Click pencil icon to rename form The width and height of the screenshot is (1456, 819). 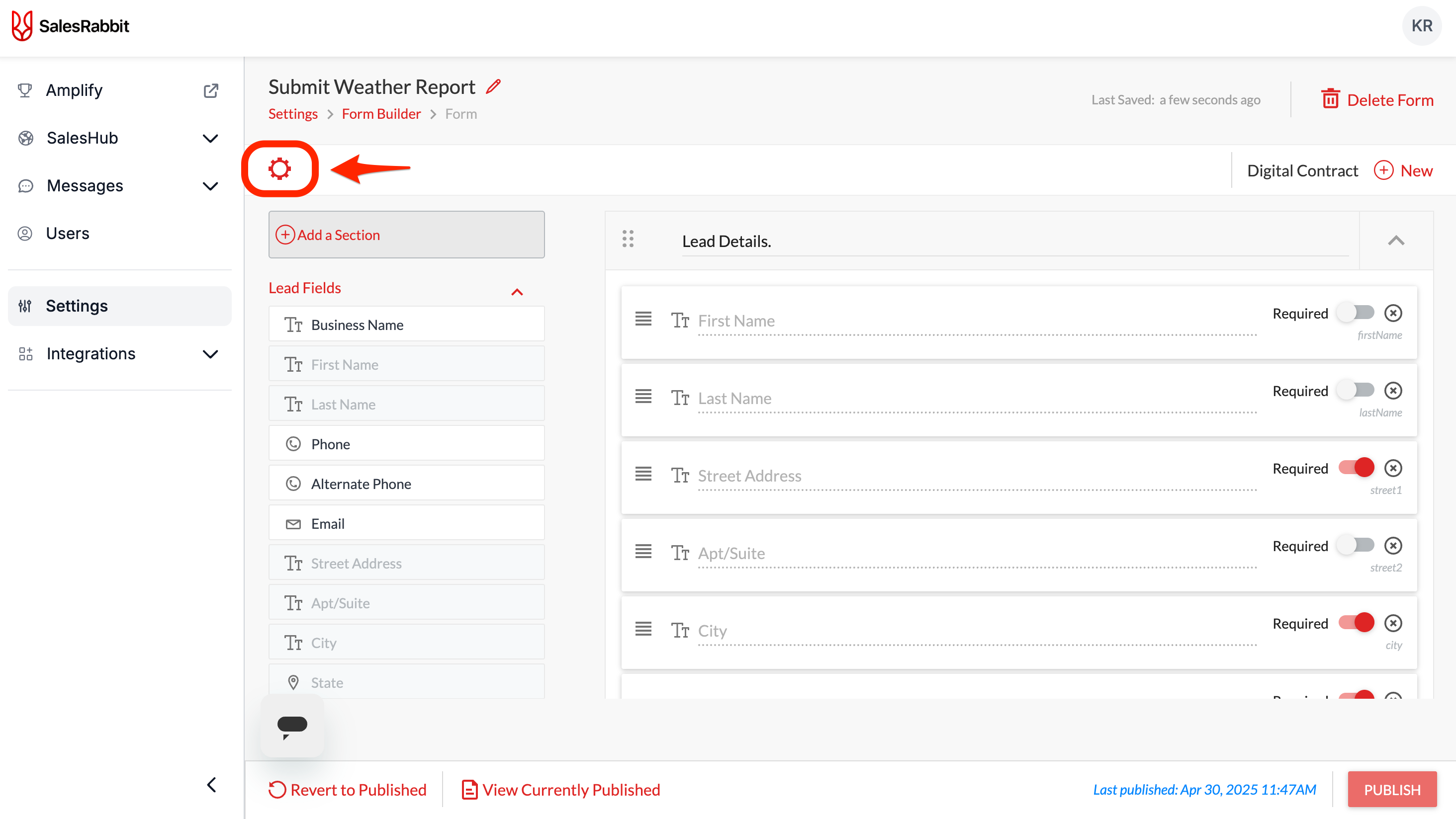[493, 86]
